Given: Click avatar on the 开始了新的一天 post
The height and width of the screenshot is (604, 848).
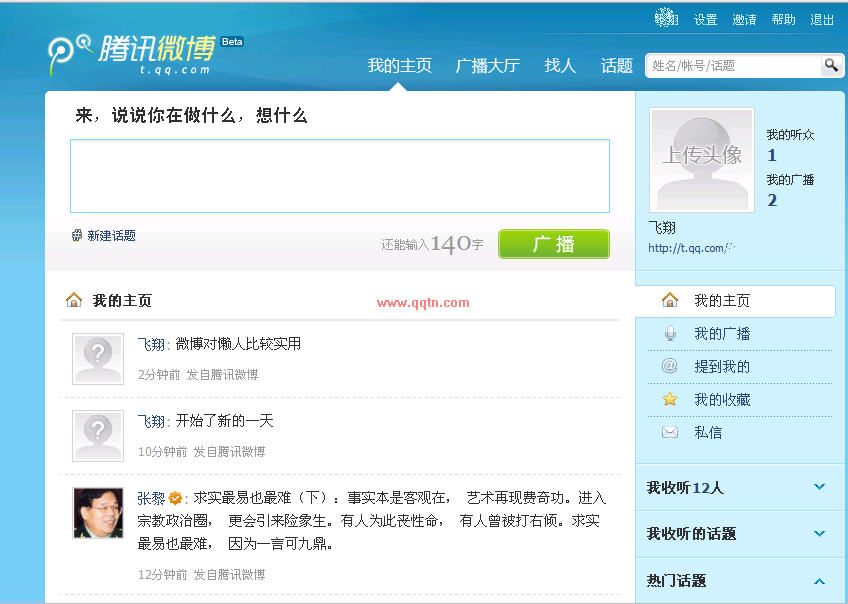Looking at the screenshot, I should (98, 436).
